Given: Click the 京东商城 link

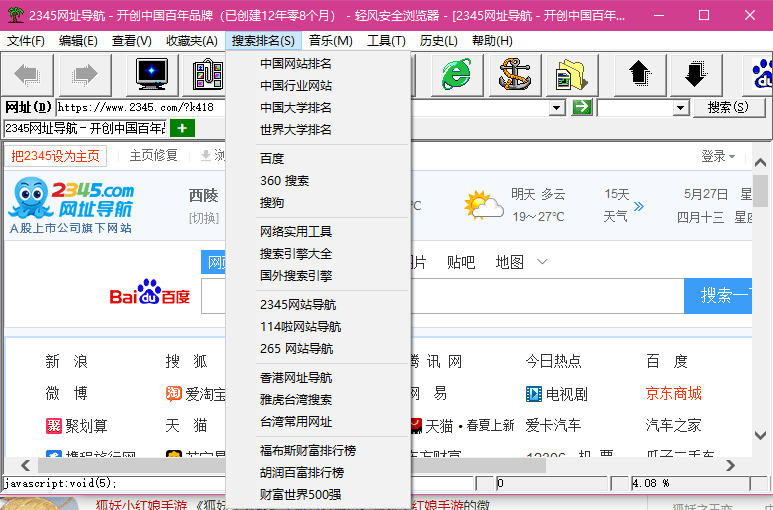Looking at the screenshot, I should point(673,393).
